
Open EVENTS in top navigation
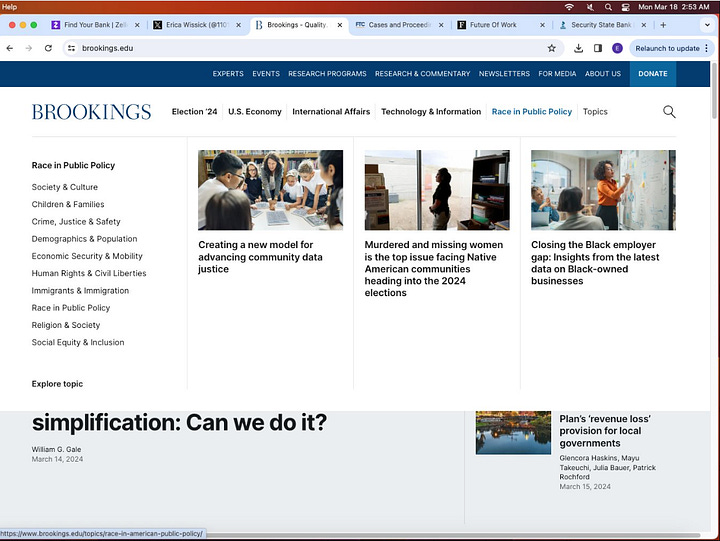pos(266,74)
